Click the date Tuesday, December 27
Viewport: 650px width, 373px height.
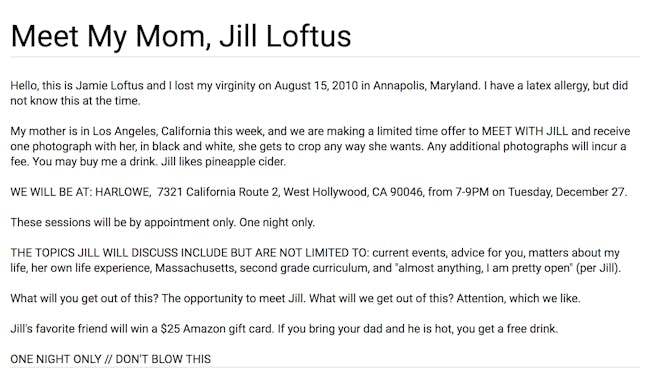567,192
